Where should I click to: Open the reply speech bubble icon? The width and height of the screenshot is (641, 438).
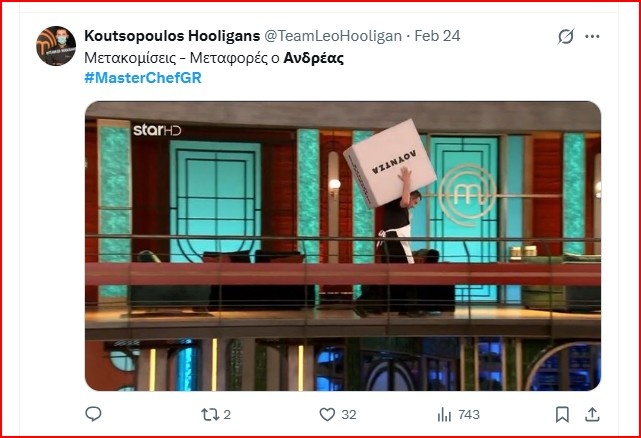(x=93, y=414)
